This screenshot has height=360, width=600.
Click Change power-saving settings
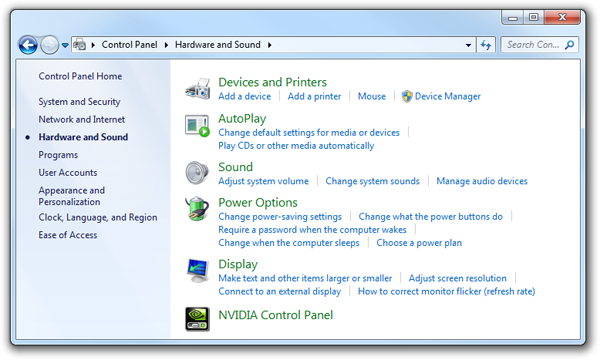coord(280,217)
